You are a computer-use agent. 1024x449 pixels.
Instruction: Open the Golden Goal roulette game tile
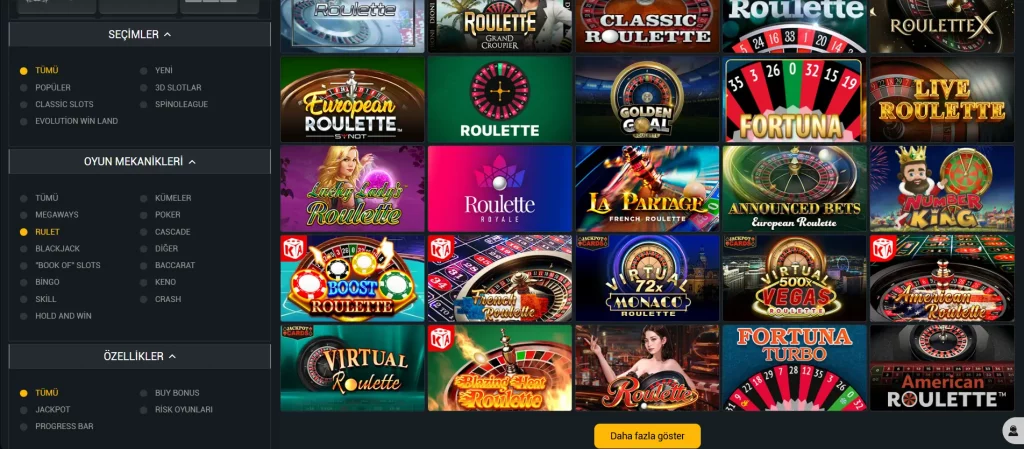point(647,99)
